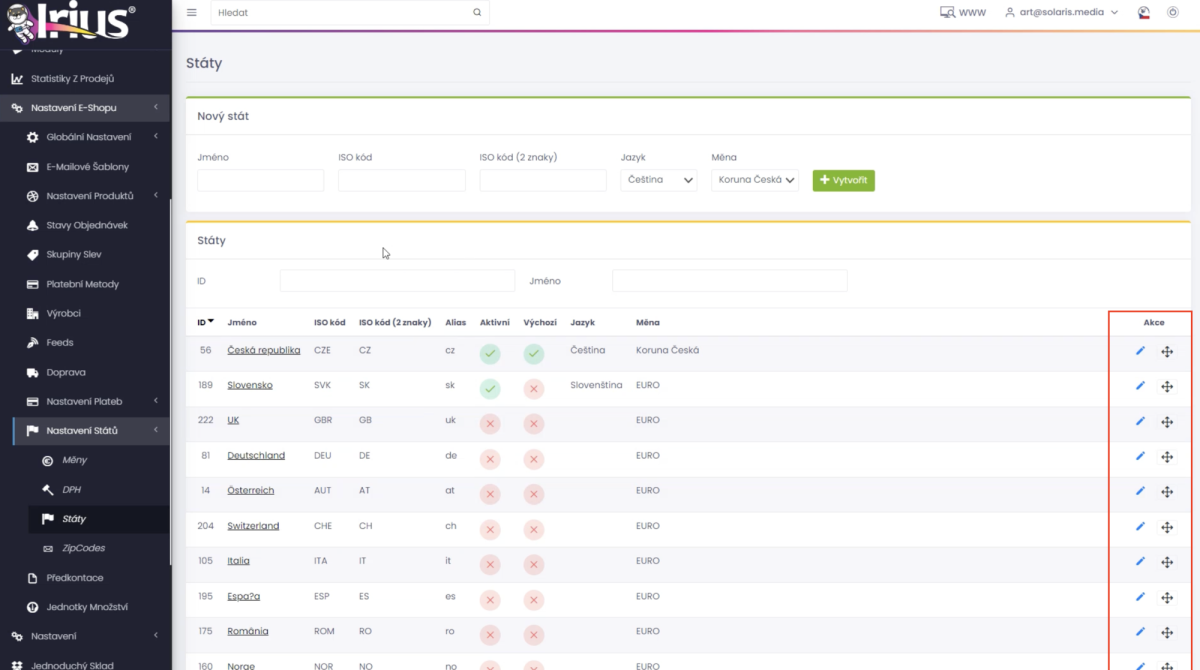Viewport: 1200px width, 670px height.
Task: Click the ISO kód (2 znaky) field
Action: pos(542,180)
